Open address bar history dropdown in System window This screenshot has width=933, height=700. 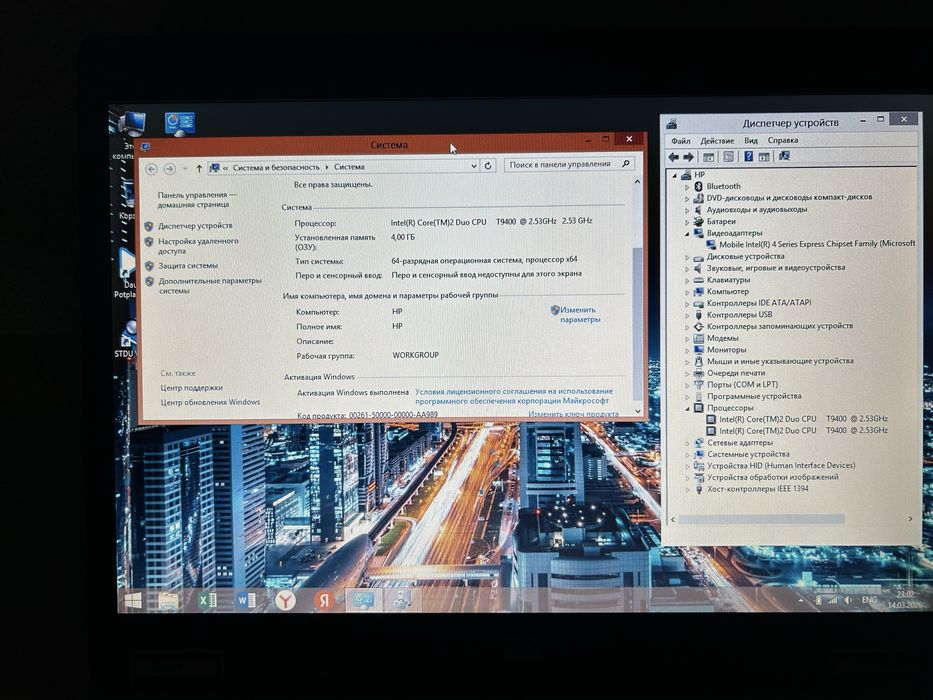tap(474, 166)
